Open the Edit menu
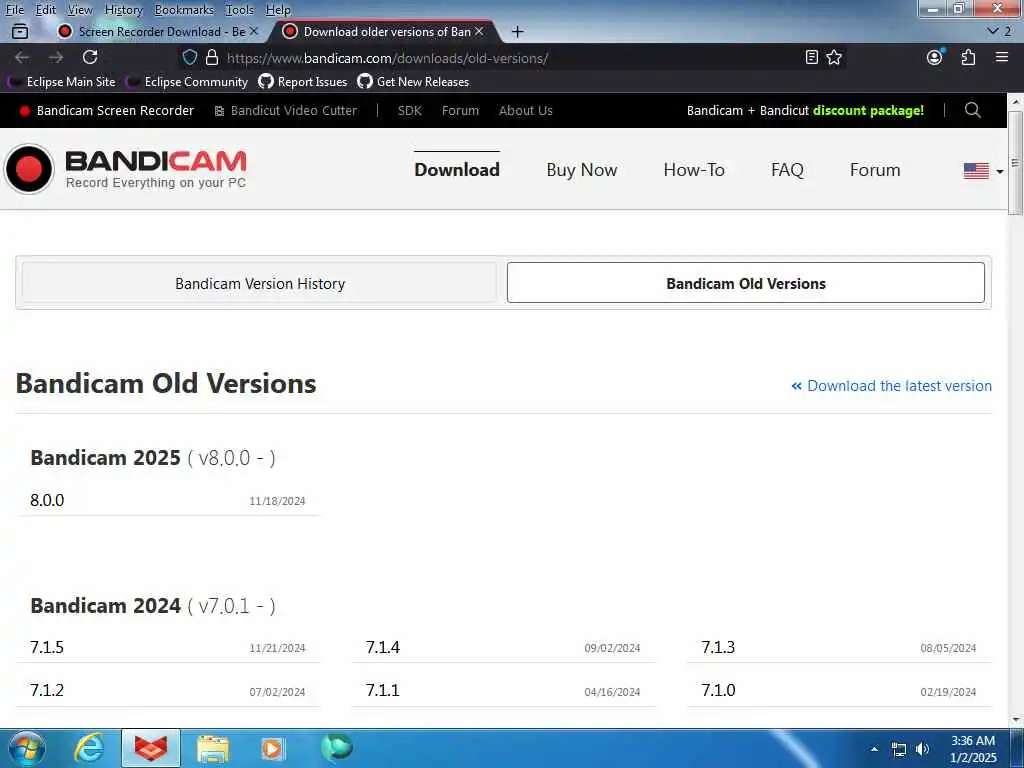1024x768 pixels. 46,10
